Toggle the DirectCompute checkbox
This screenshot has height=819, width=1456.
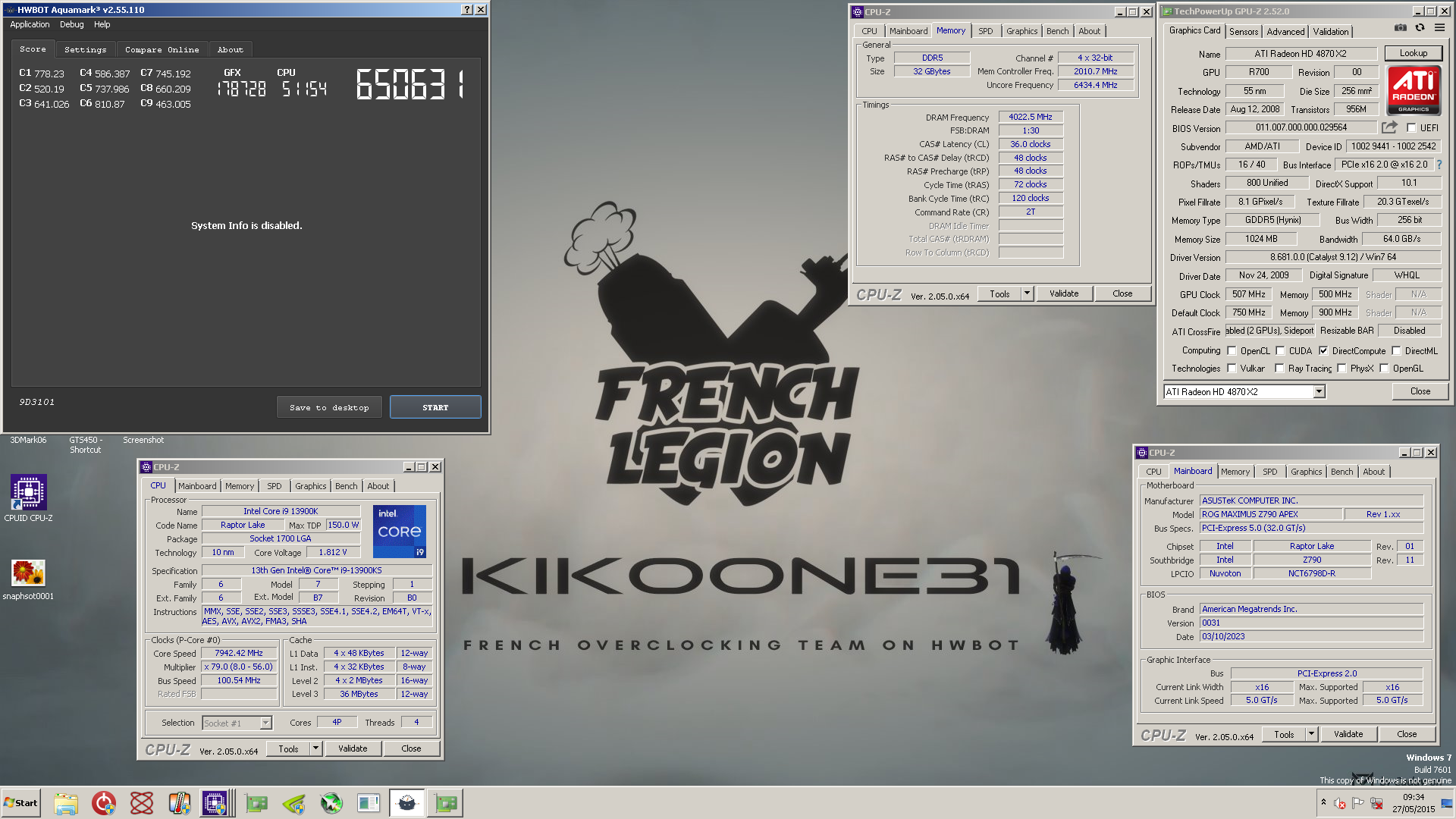[x=1323, y=351]
